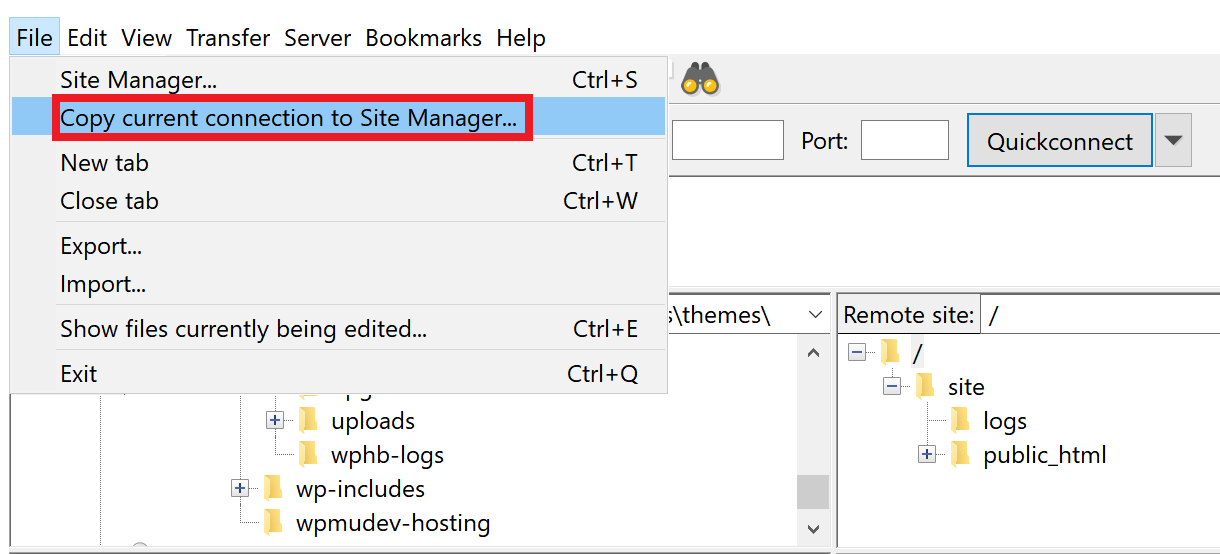Image resolution: width=1220 pixels, height=554 pixels.
Task: Collapse the remote site folder node
Action: point(892,387)
